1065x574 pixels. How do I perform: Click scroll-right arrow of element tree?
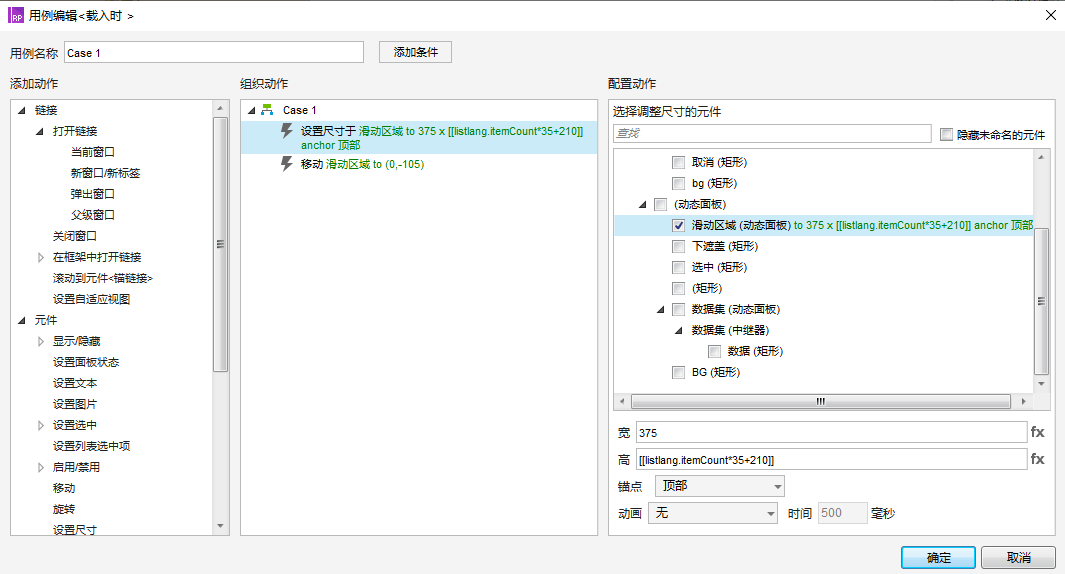(1024, 401)
